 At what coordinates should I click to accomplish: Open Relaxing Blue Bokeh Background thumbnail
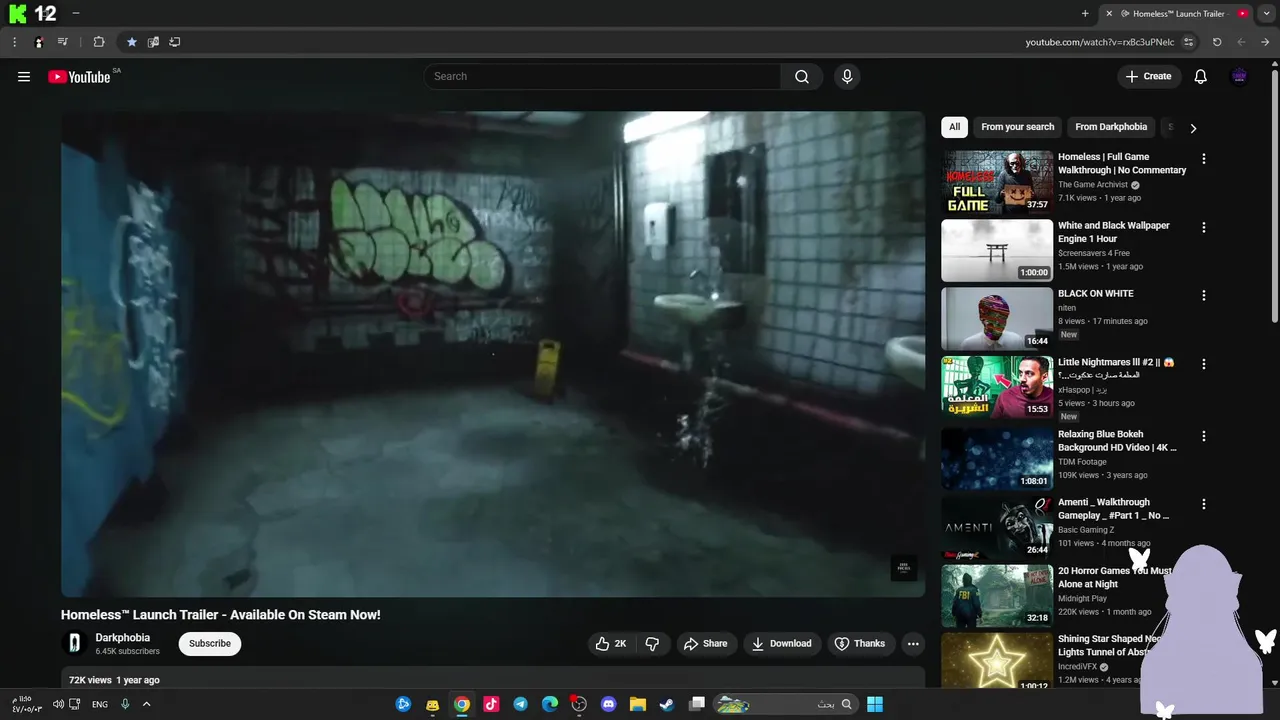point(997,460)
